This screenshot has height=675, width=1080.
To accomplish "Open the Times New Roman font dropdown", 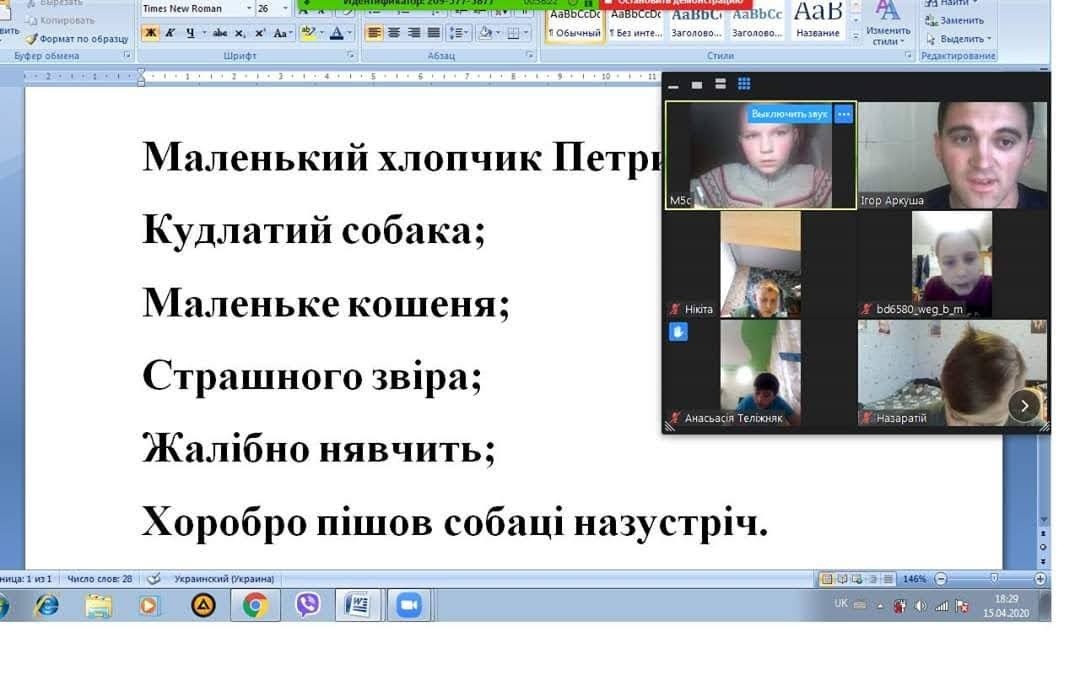I will tap(249, 8).
